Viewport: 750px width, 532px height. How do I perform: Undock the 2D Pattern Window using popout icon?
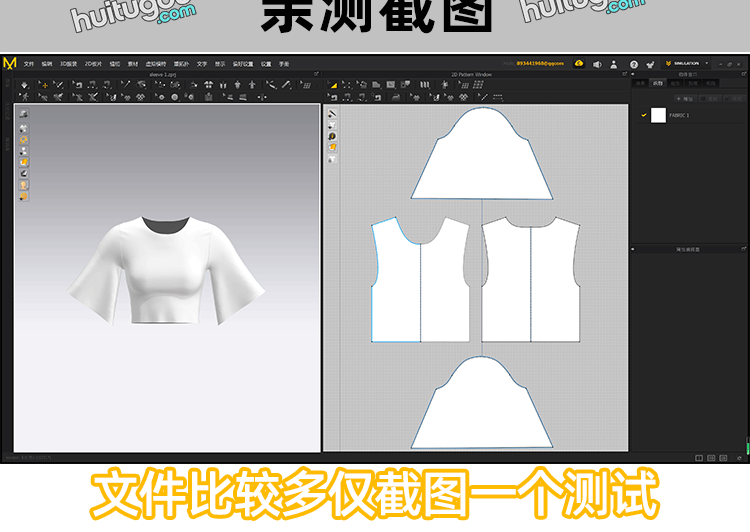[x=625, y=74]
